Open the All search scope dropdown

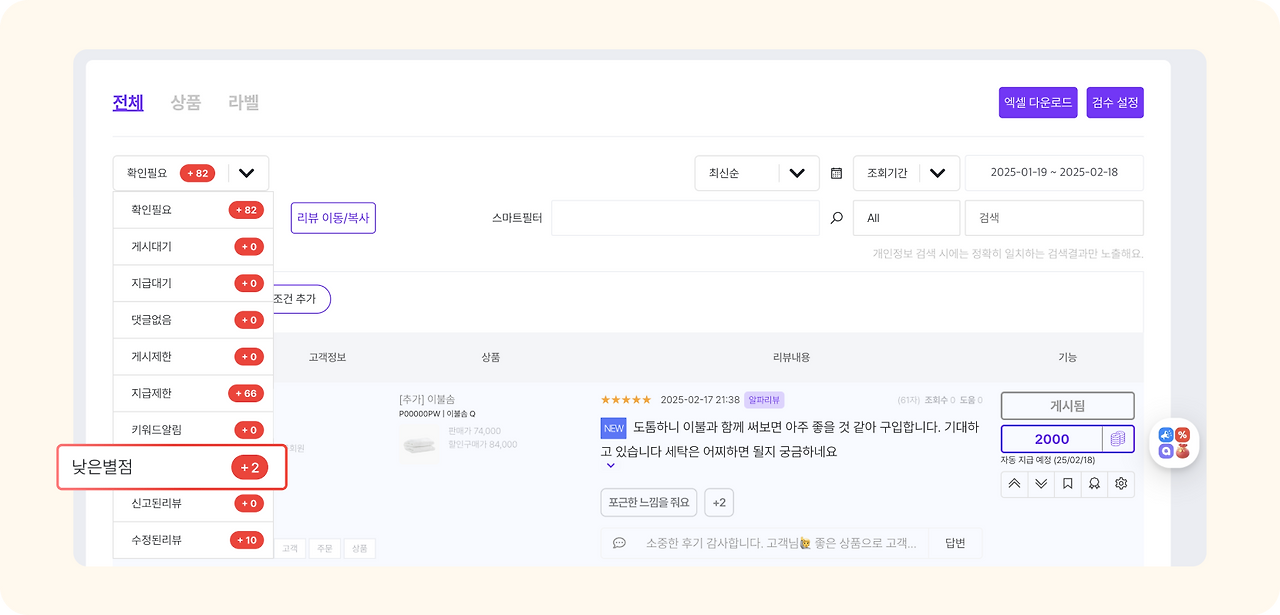906,217
